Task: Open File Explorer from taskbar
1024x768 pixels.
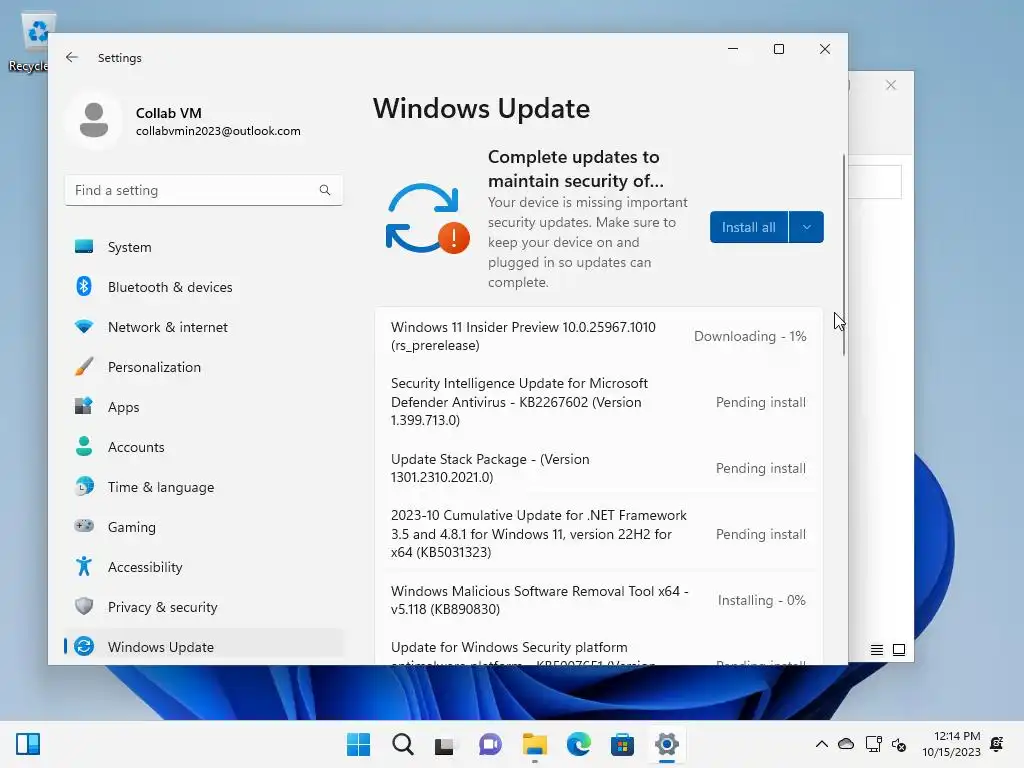Action: coord(534,744)
